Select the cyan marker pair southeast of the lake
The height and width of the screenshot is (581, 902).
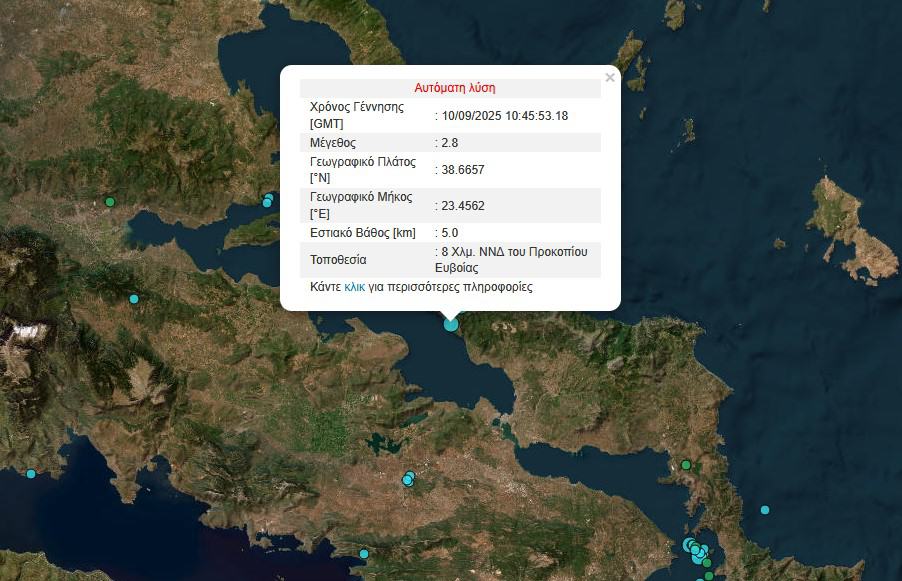tap(408, 479)
